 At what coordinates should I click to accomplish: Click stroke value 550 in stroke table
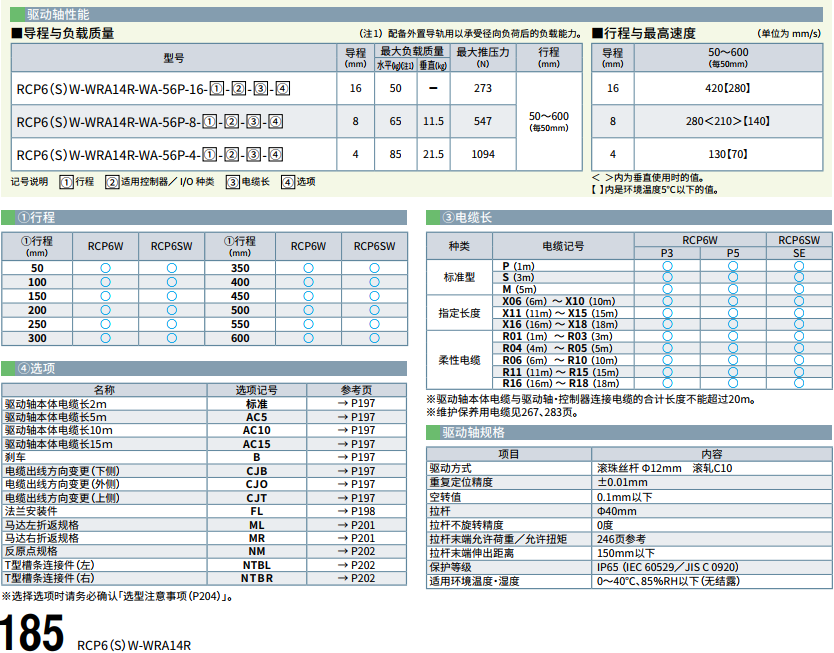point(240,324)
